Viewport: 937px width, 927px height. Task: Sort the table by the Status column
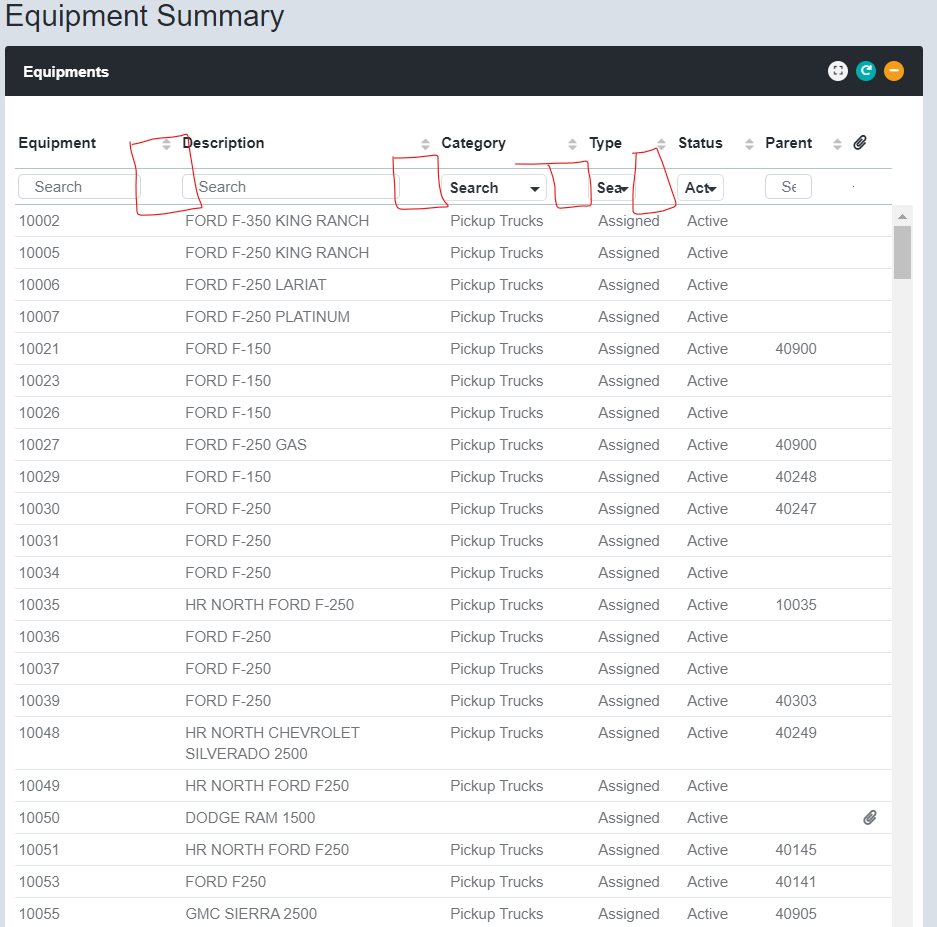coord(749,143)
